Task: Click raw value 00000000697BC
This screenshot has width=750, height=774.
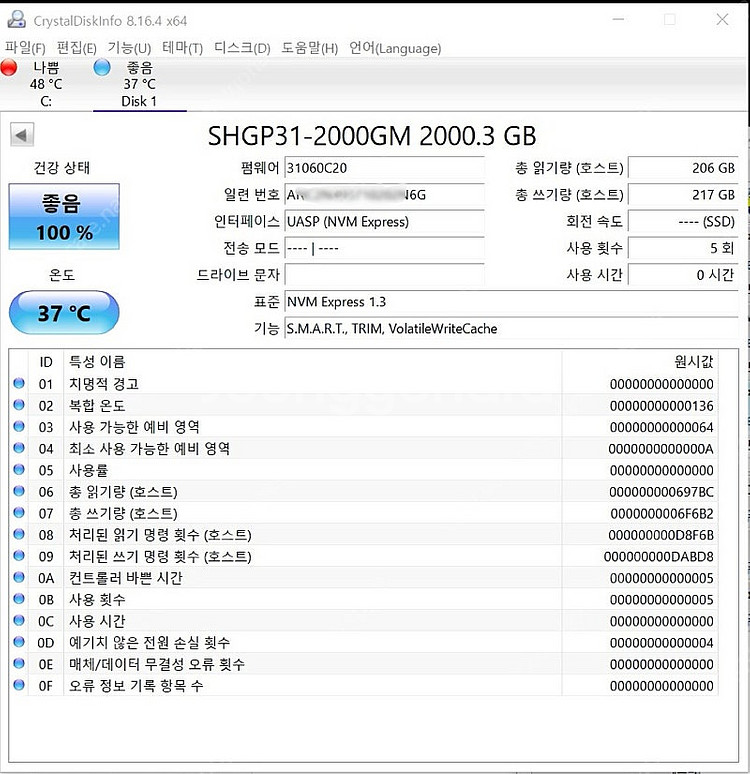Action: pyautogui.click(x=661, y=492)
